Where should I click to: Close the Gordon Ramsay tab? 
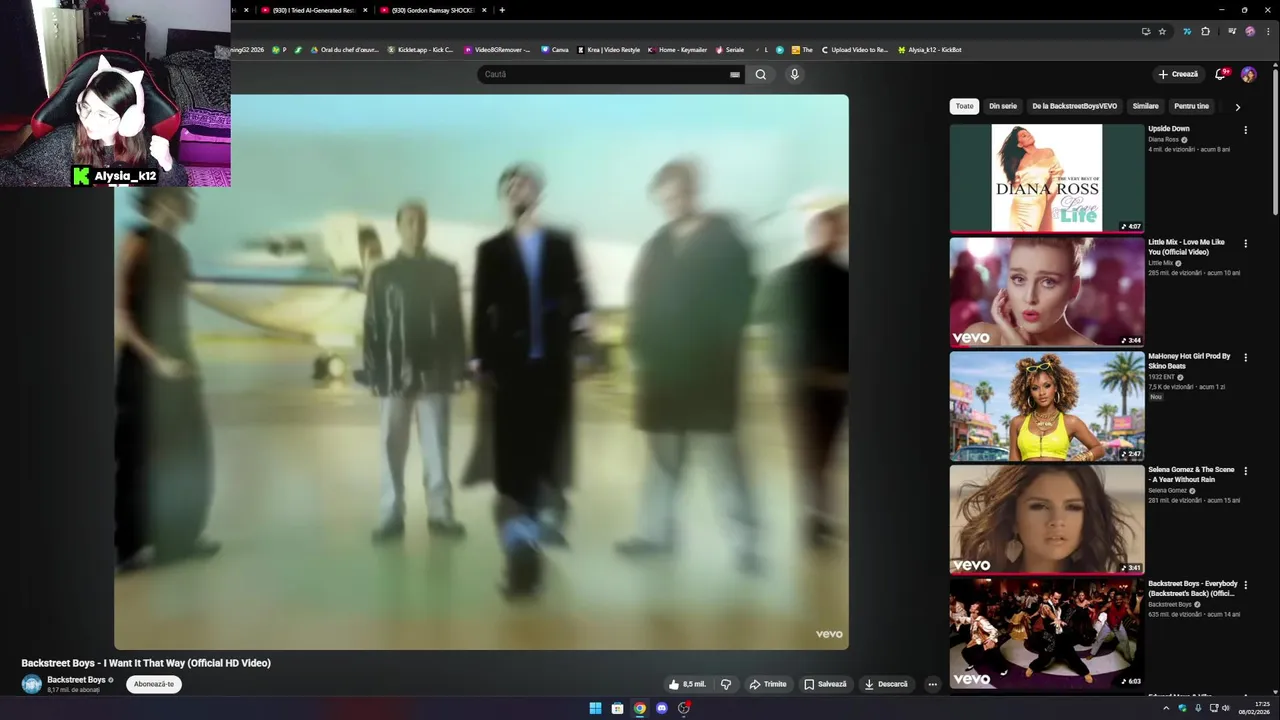coord(485,10)
